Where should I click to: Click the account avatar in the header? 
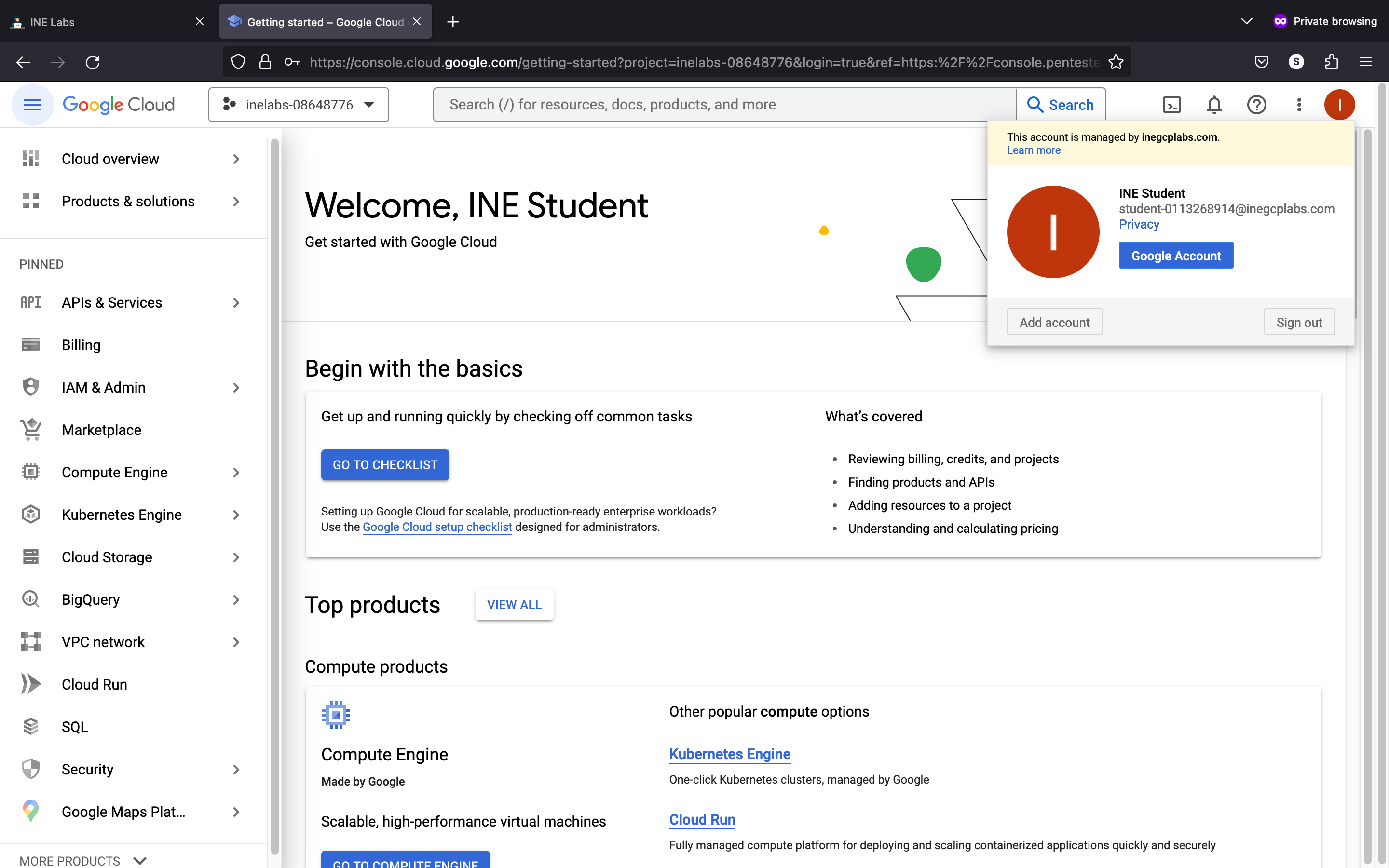click(1339, 105)
